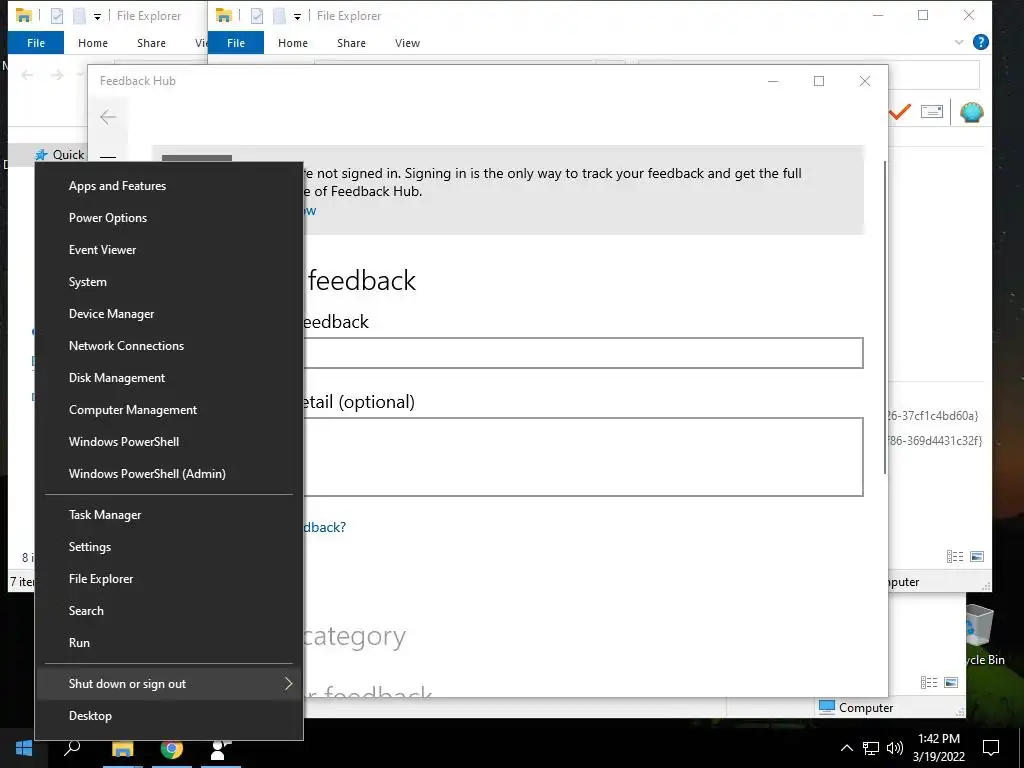Screen dimensions: 1024x768
Task: Click the back arrow in left File Explorer
Action: click(x=27, y=75)
